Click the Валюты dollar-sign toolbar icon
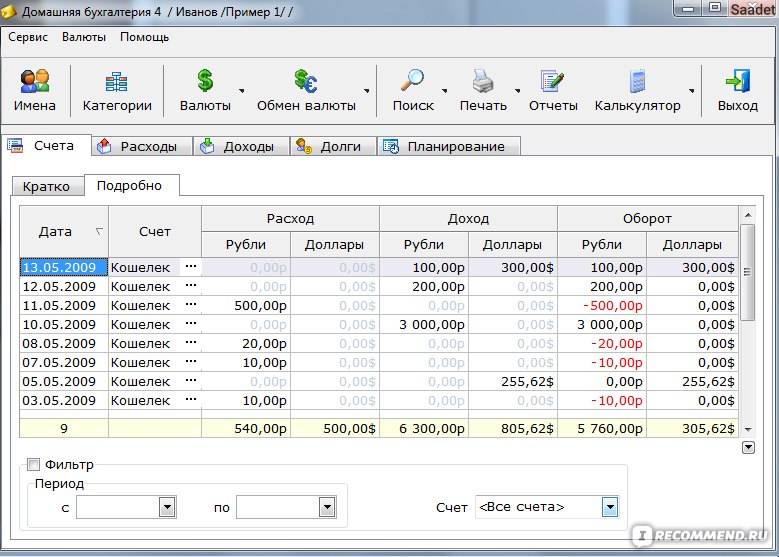 click(x=205, y=90)
